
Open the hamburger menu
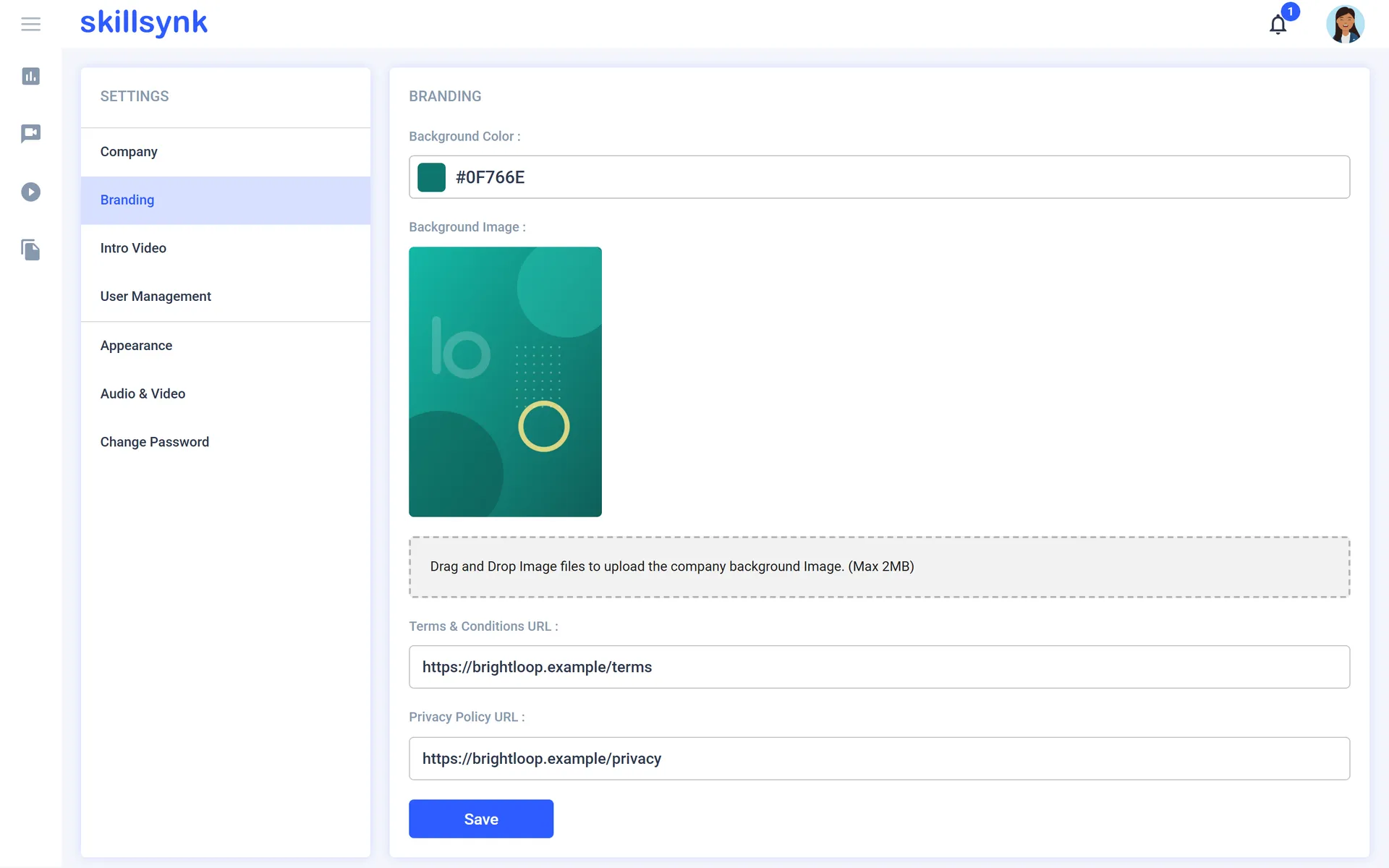pyautogui.click(x=30, y=24)
